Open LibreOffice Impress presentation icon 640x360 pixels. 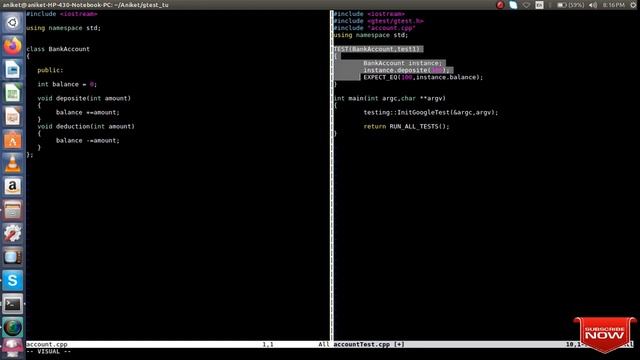pyautogui.click(x=12, y=116)
